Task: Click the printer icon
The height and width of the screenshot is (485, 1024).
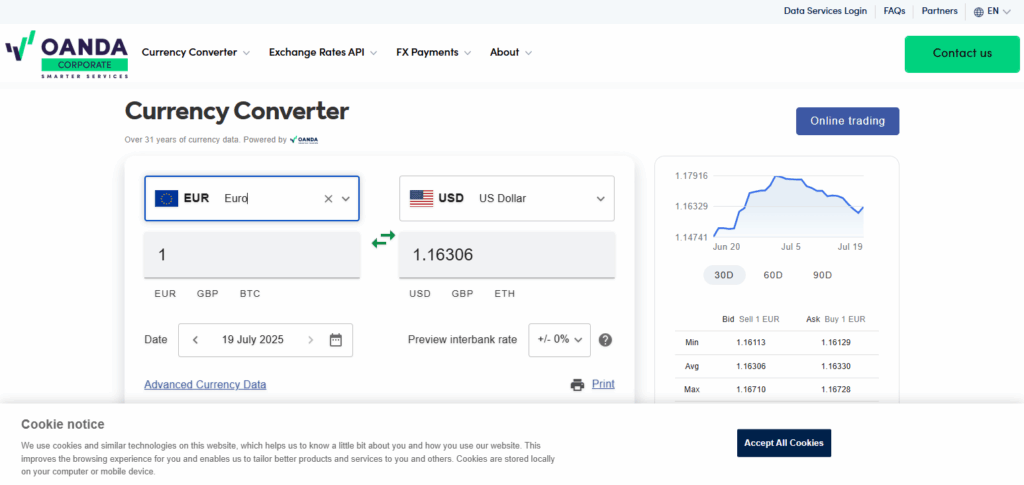Action: 577,384
